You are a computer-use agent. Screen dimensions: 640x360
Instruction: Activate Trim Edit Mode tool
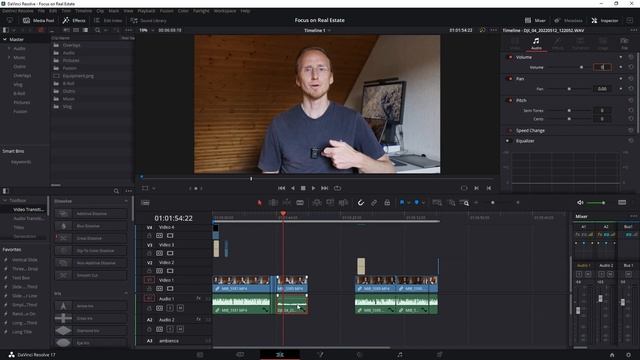(273, 202)
